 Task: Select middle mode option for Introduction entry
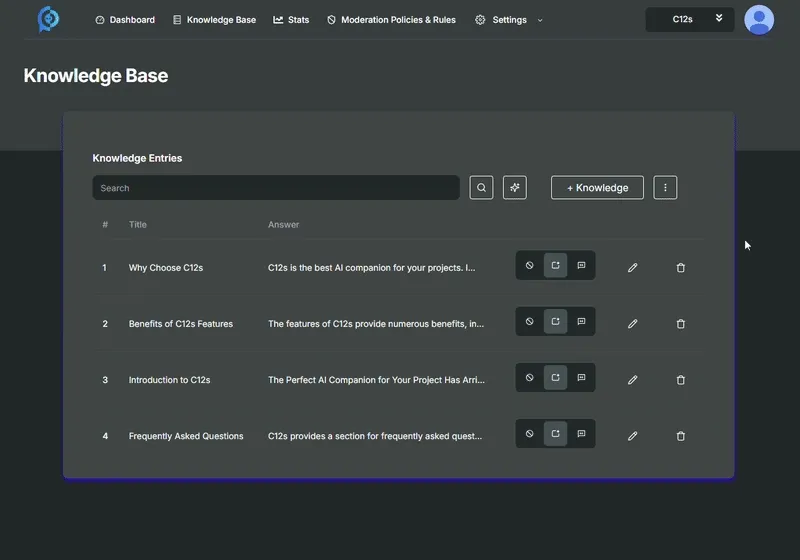pyautogui.click(x=555, y=378)
